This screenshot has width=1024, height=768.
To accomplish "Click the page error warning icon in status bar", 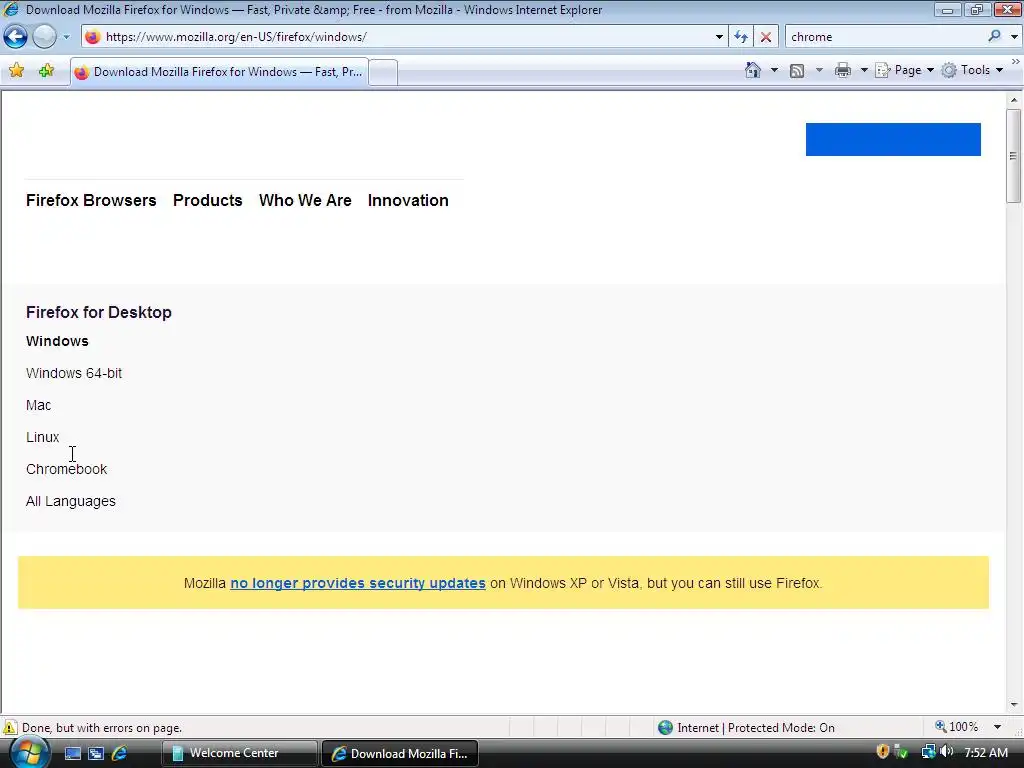I will (10, 728).
